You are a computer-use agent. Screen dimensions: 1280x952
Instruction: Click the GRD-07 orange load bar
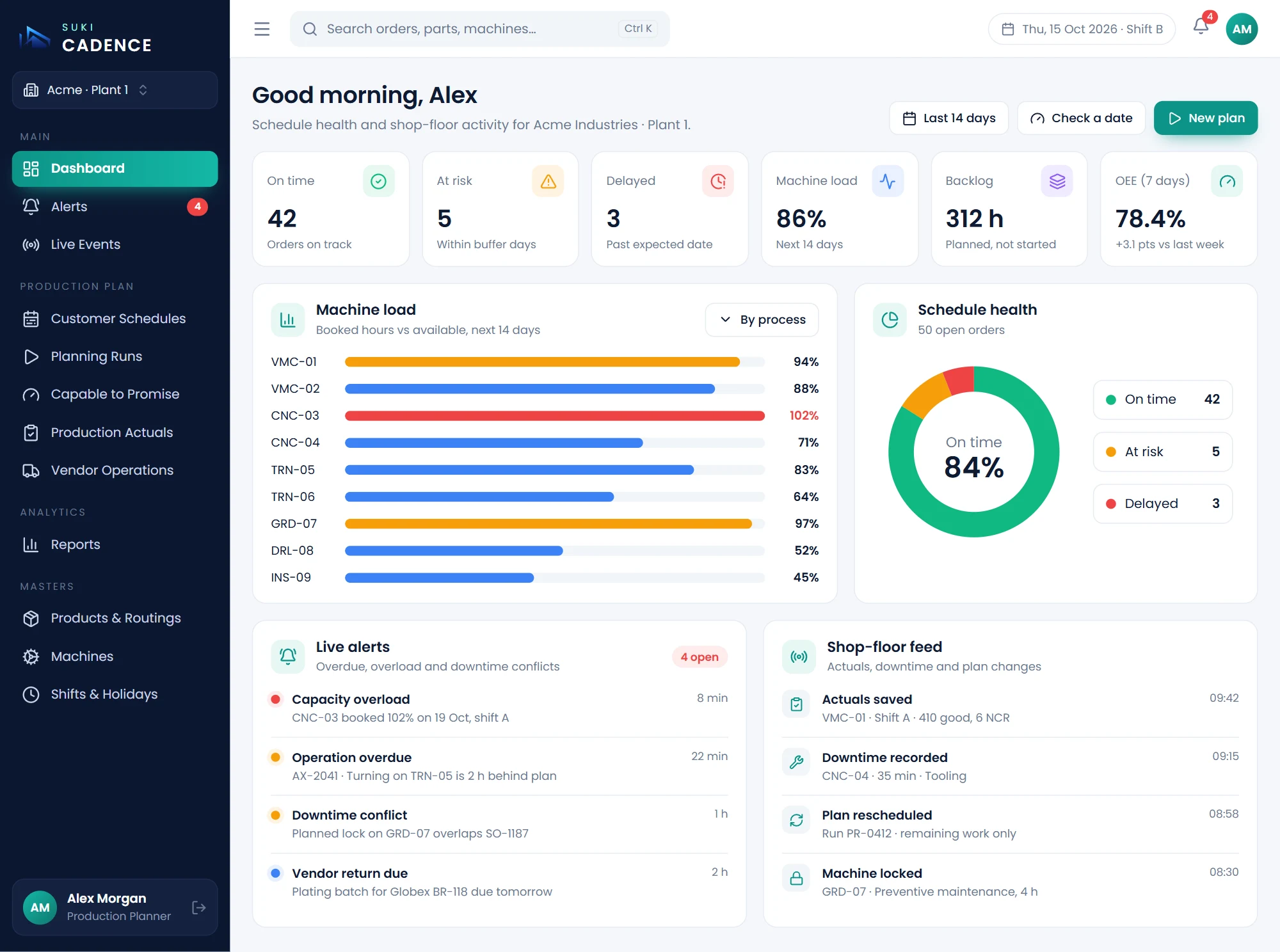(x=548, y=524)
